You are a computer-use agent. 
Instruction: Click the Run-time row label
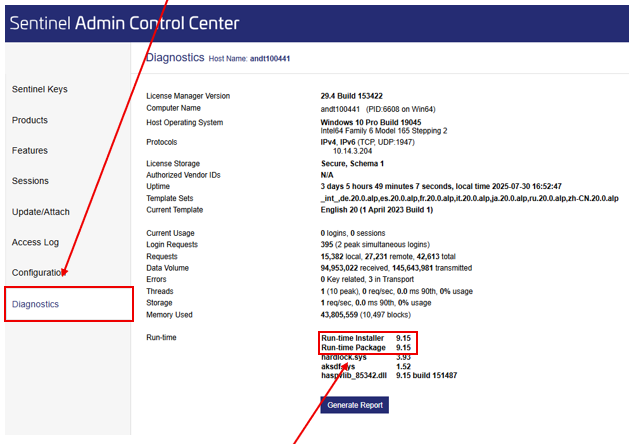161,337
